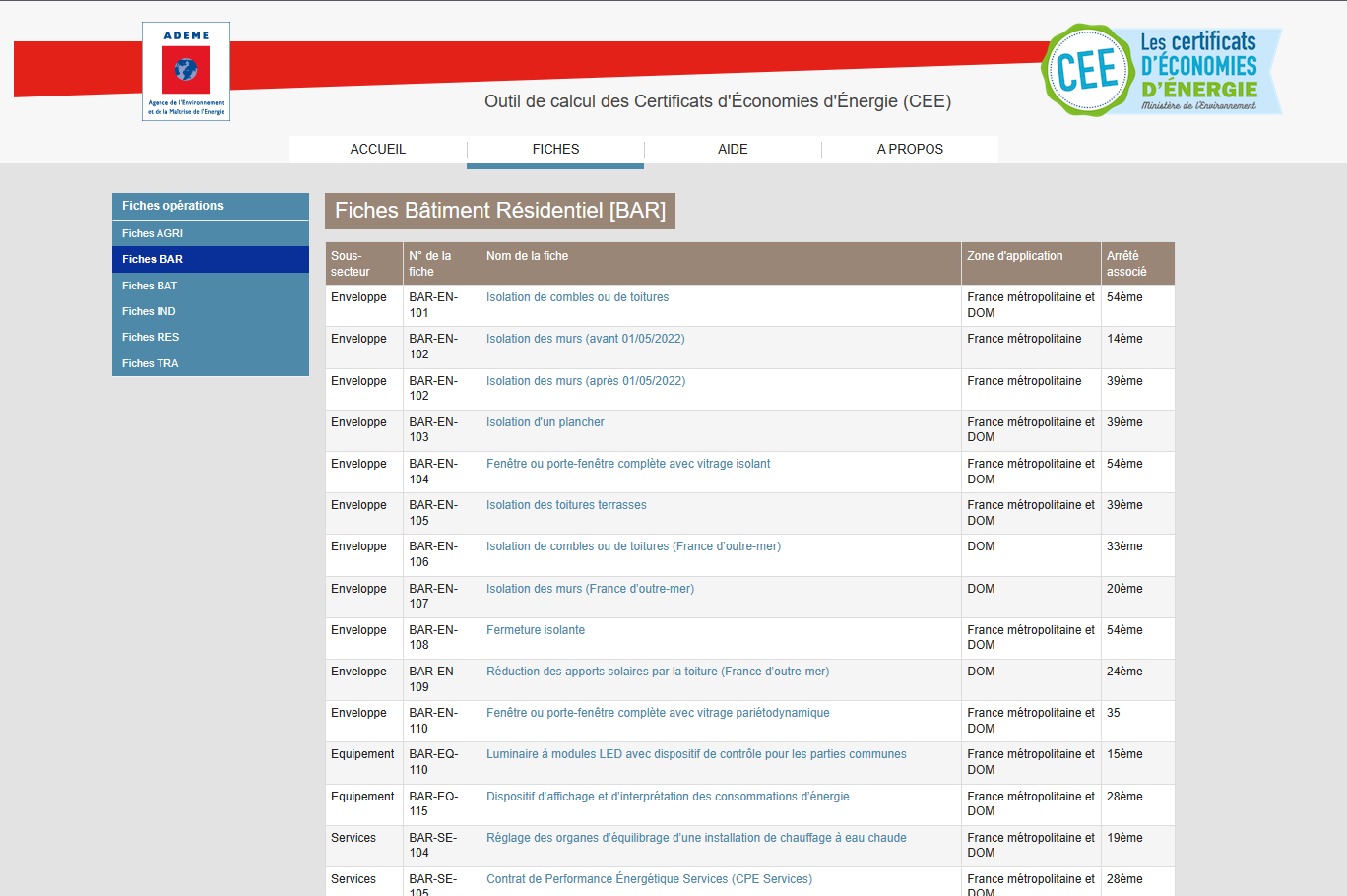Click the '20ème' arrêté cell
Screen dimensions: 1347x896
[1137, 597]
